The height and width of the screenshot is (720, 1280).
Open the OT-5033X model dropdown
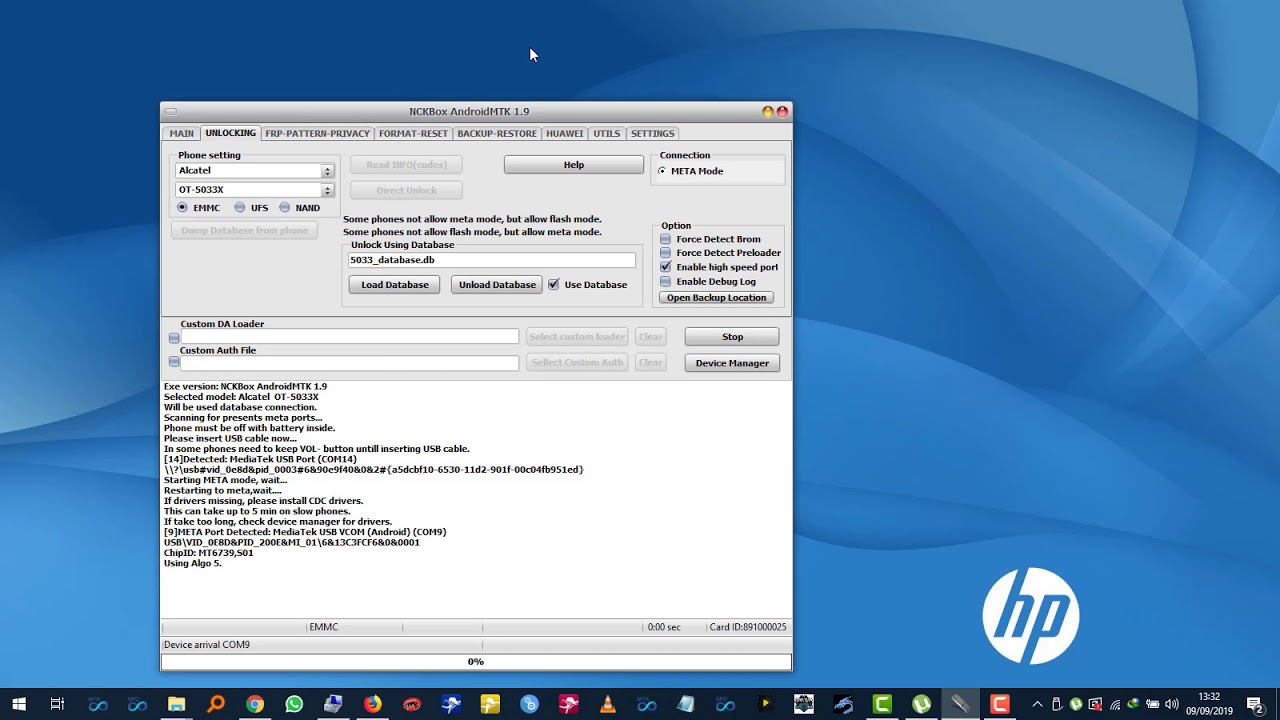[x=327, y=190]
